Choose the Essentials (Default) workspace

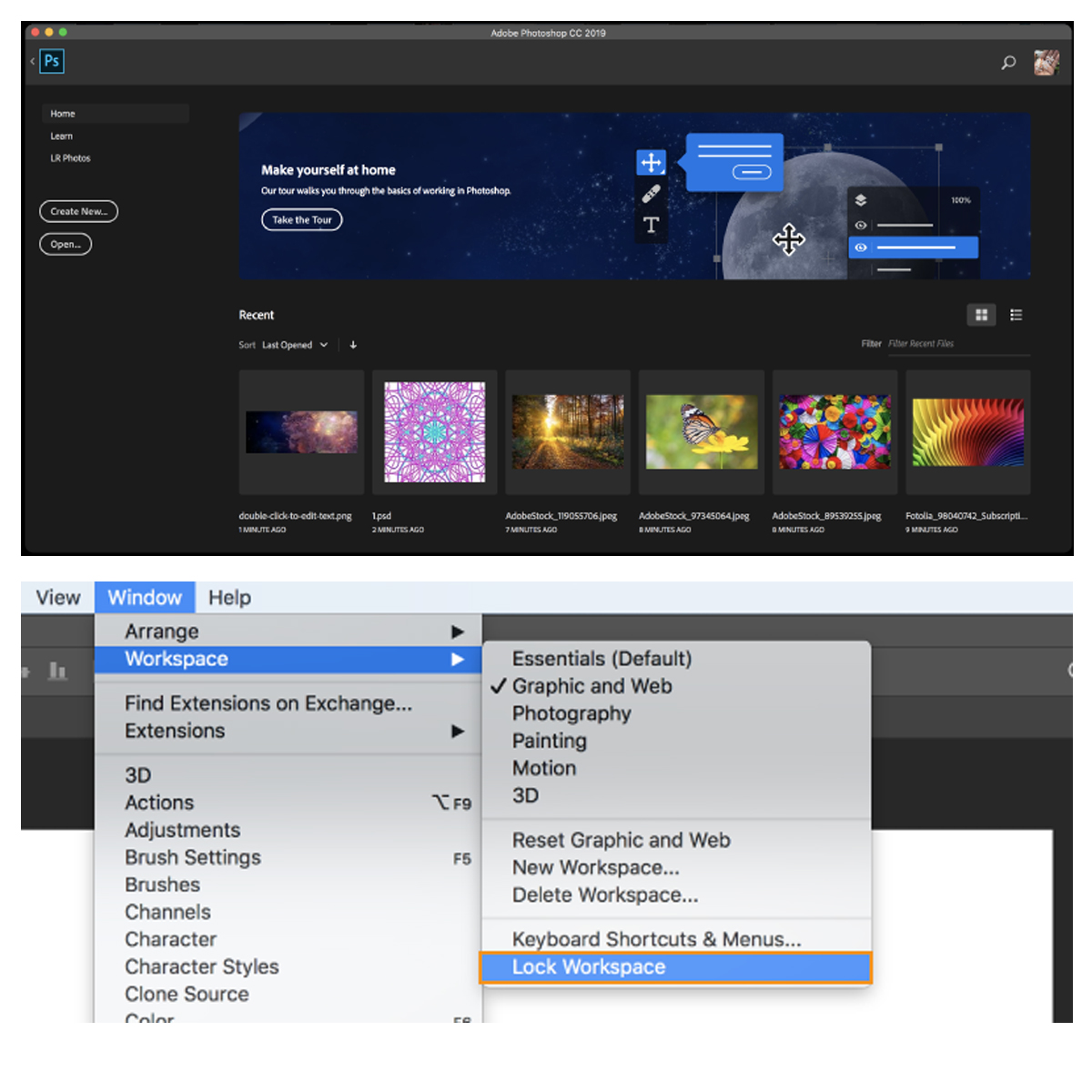point(602,659)
